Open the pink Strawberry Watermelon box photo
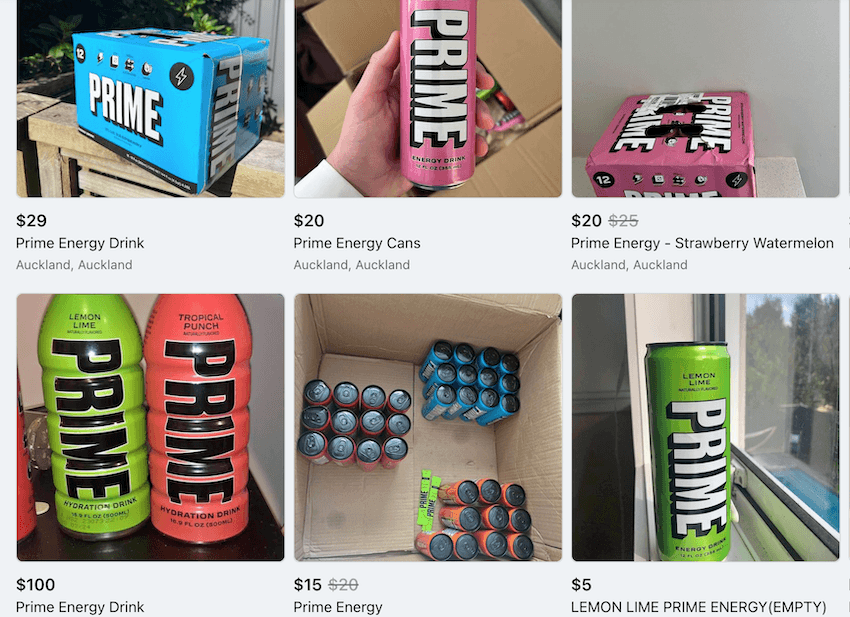The width and height of the screenshot is (850, 617). tap(705, 98)
